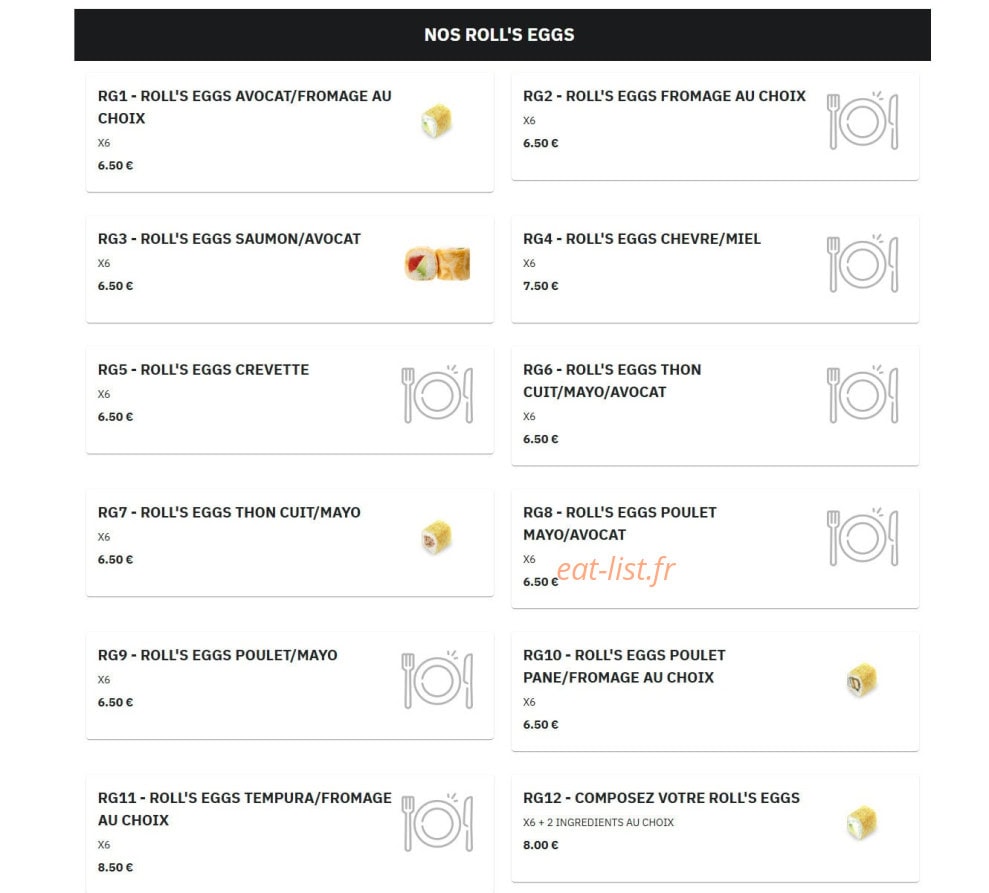Open RG4 - Roll's Eggs Chevre/Miel item
Screen dimensions: 989x893
pos(715,269)
